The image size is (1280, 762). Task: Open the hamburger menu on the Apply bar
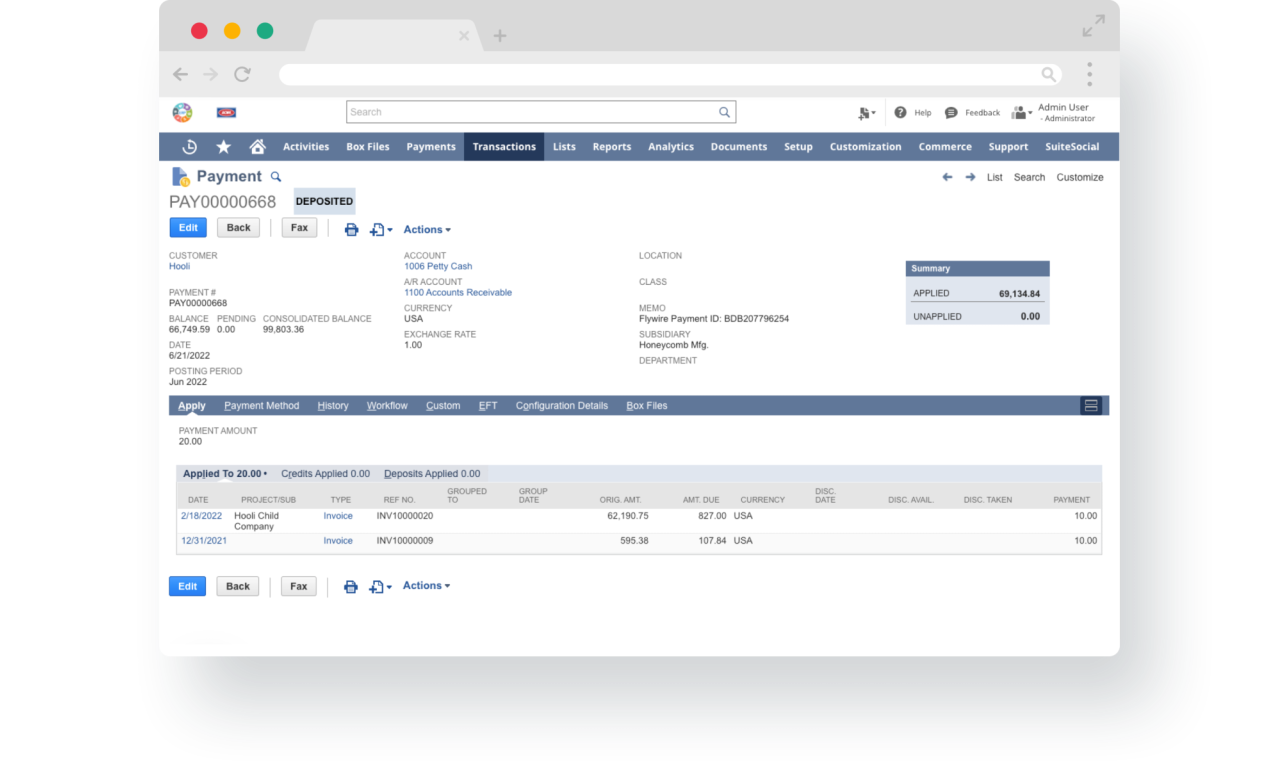[1090, 405]
